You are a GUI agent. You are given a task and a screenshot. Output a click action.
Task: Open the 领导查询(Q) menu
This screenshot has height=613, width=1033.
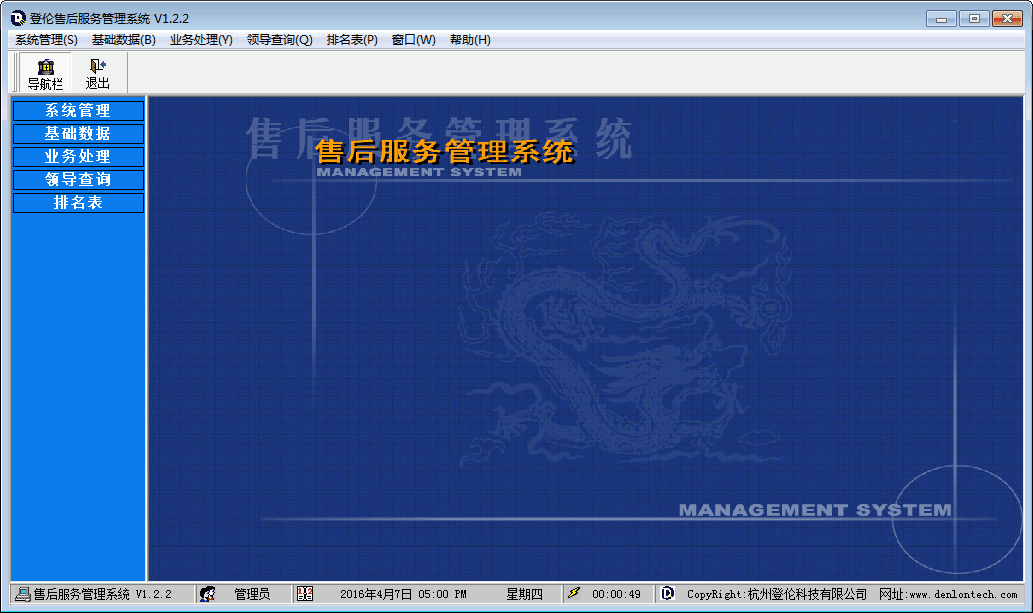[279, 40]
